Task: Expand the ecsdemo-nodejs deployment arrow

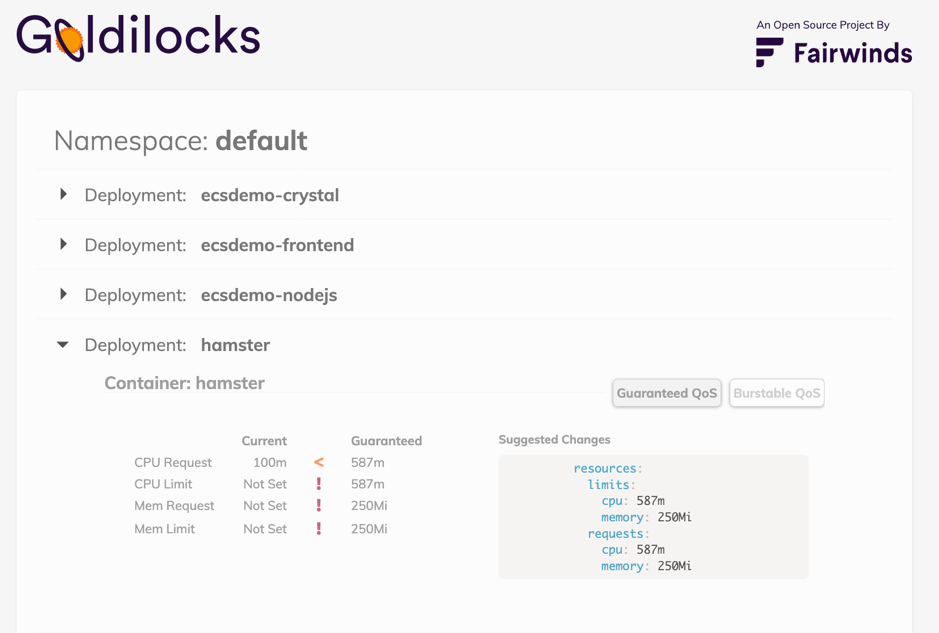Action: pyautogui.click(x=63, y=295)
